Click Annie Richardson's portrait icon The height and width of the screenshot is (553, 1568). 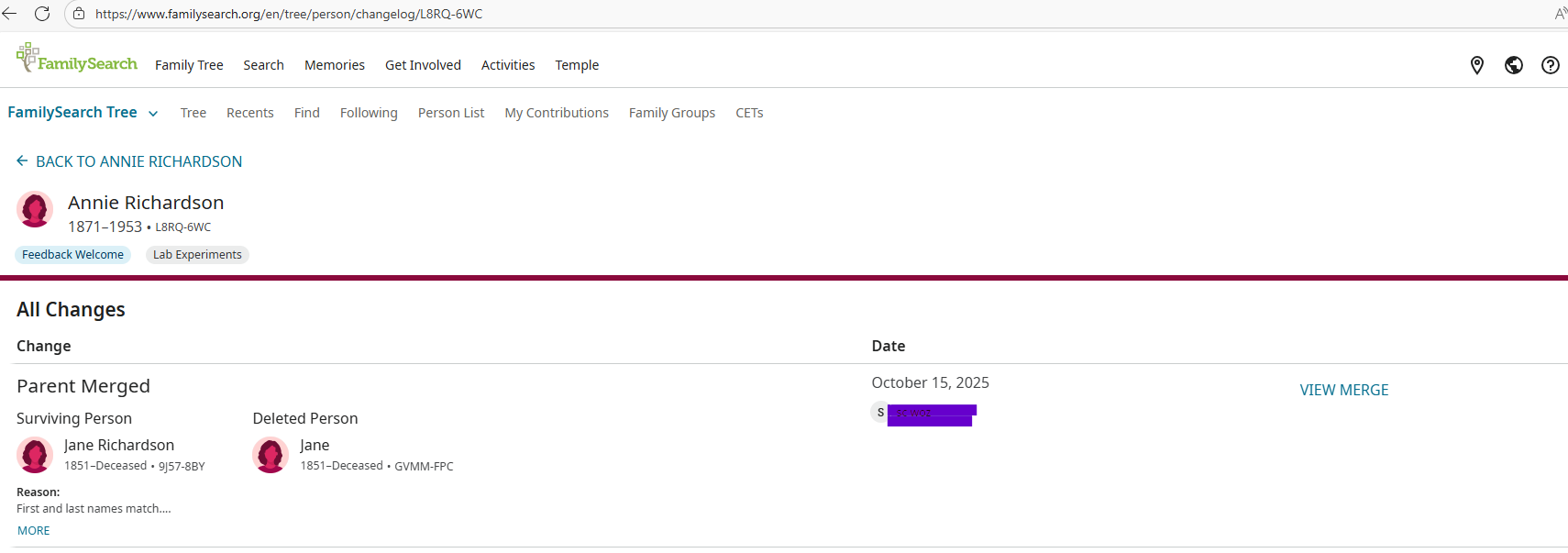pos(35,209)
